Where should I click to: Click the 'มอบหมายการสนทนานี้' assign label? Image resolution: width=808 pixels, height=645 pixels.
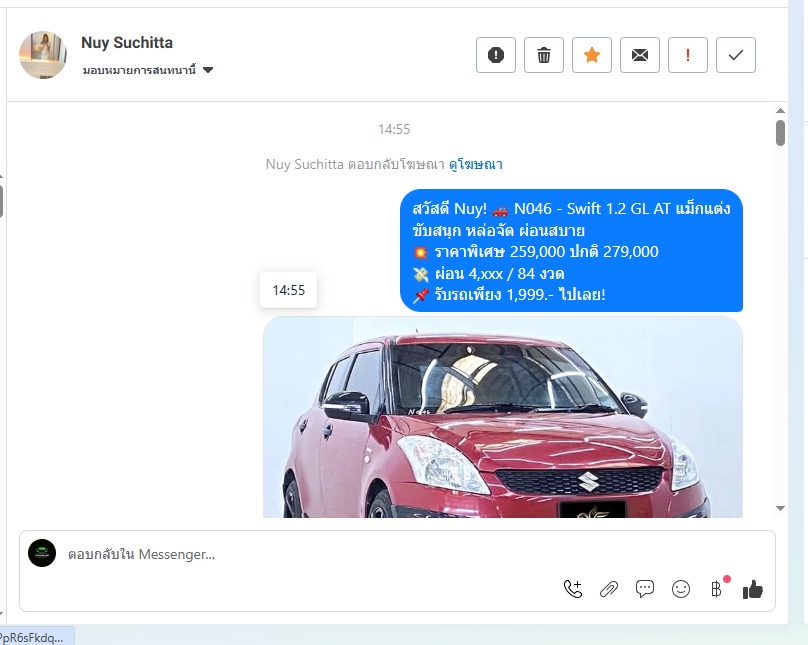(139, 70)
